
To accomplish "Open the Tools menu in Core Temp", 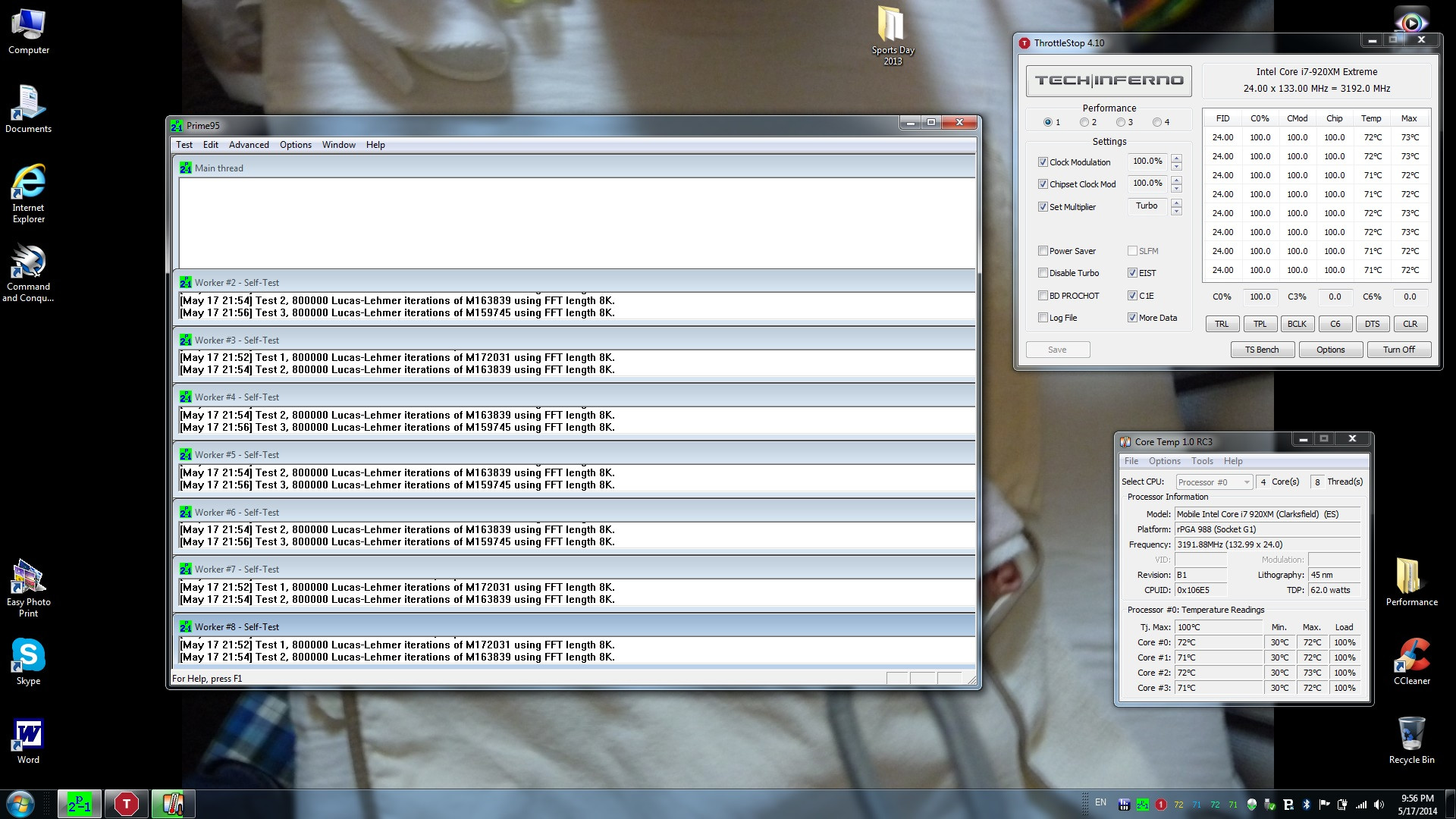I will (1202, 461).
